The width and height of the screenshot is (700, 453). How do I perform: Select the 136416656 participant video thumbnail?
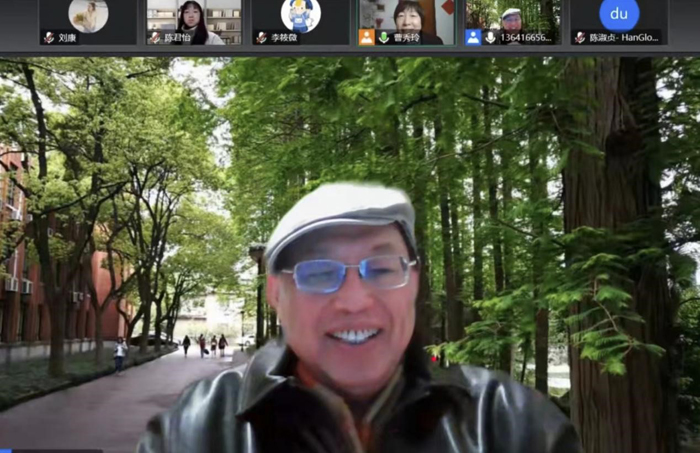click(512, 15)
